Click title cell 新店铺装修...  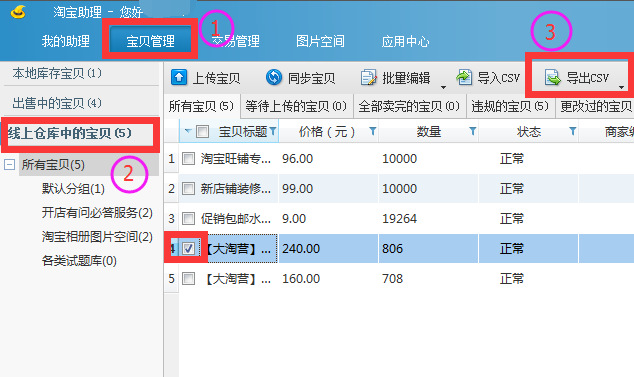click(236, 188)
